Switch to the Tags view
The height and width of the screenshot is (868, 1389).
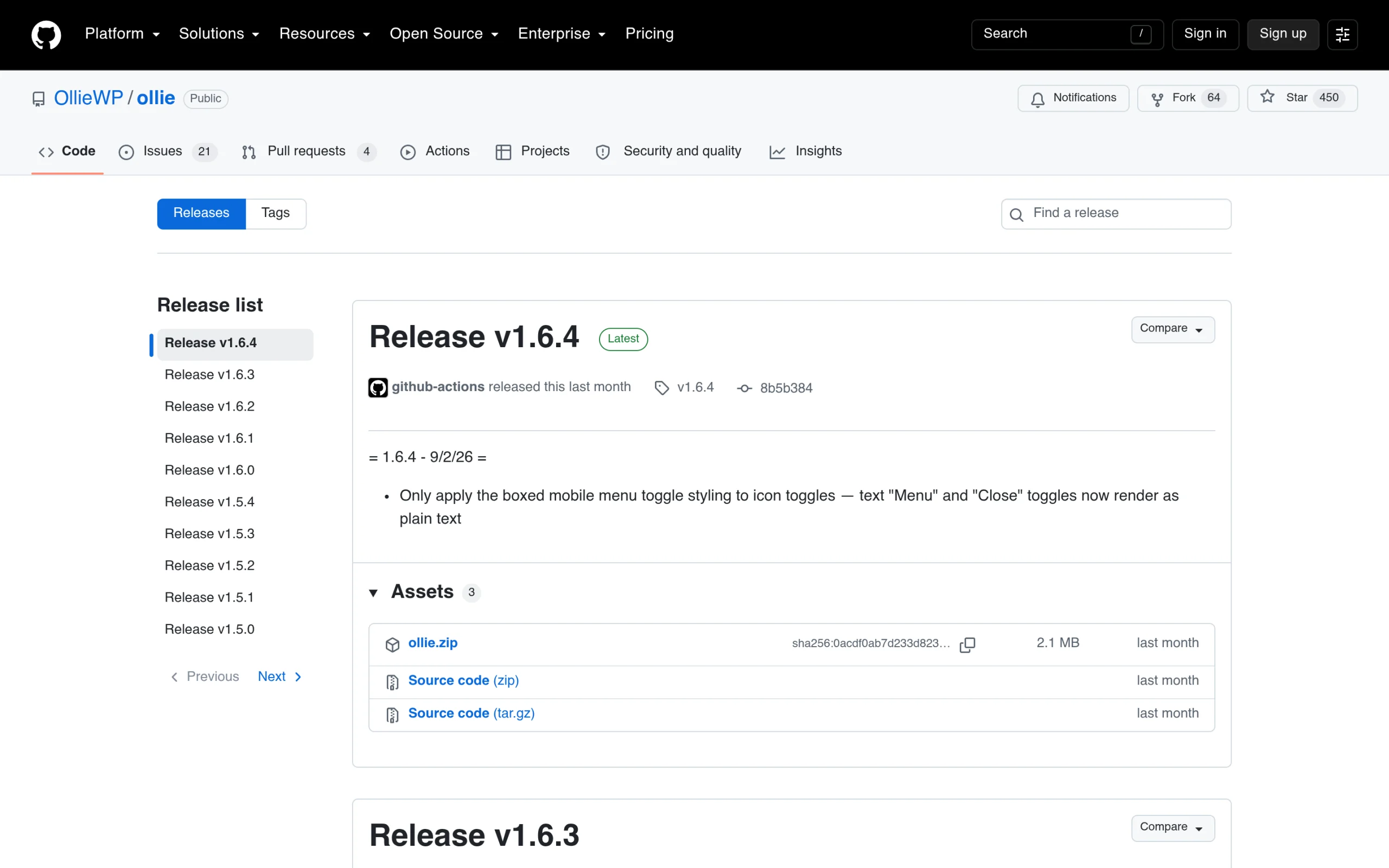pos(276,214)
